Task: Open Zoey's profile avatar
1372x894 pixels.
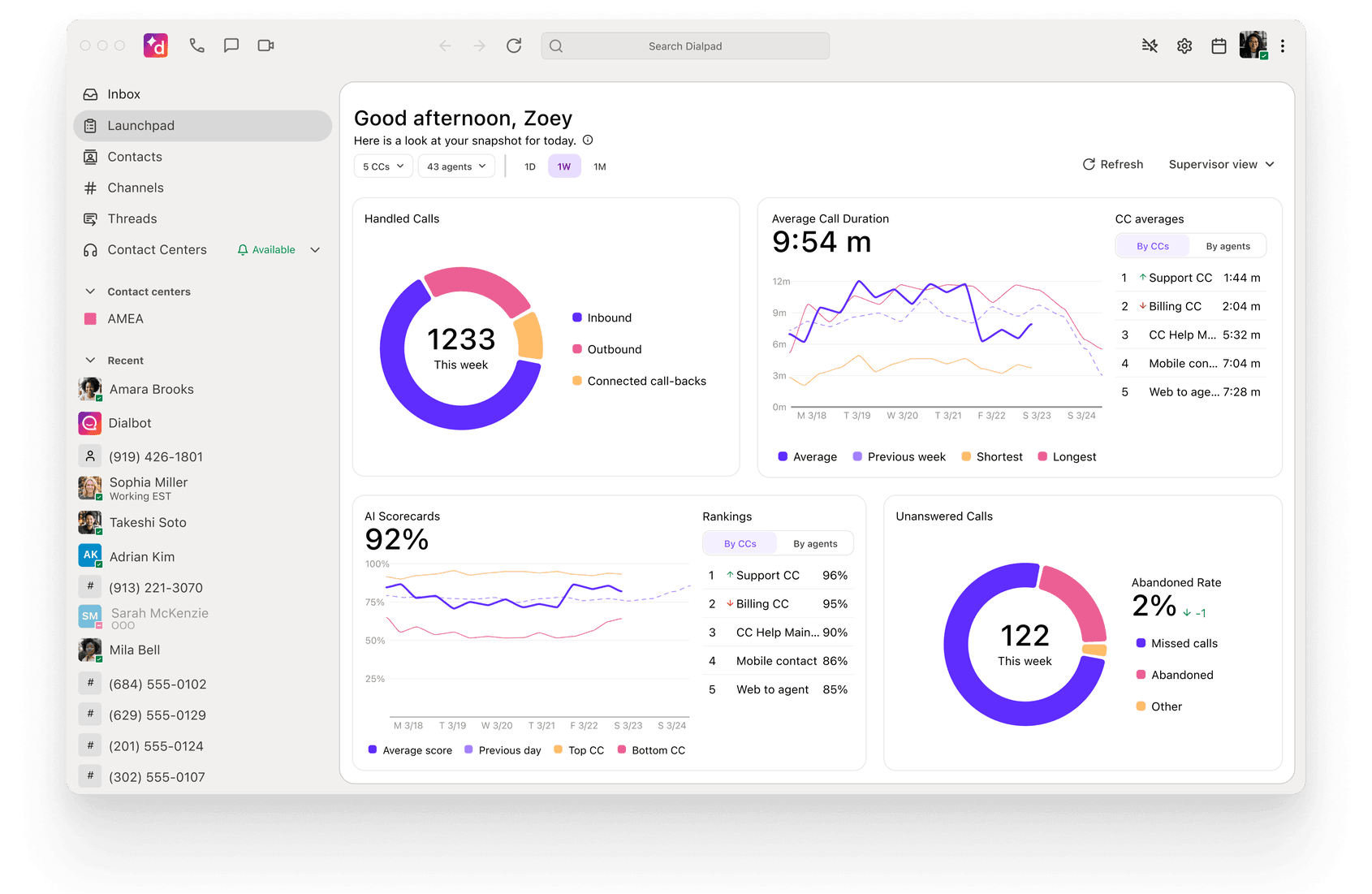Action: (x=1253, y=45)
